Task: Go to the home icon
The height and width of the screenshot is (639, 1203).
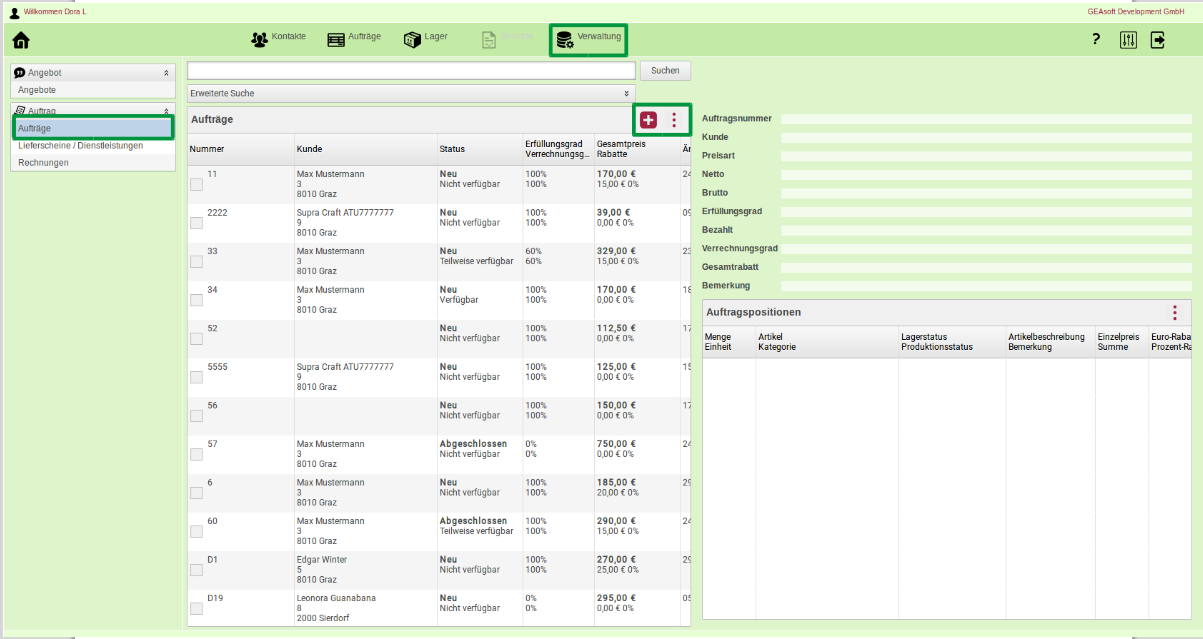Action: 20,41
